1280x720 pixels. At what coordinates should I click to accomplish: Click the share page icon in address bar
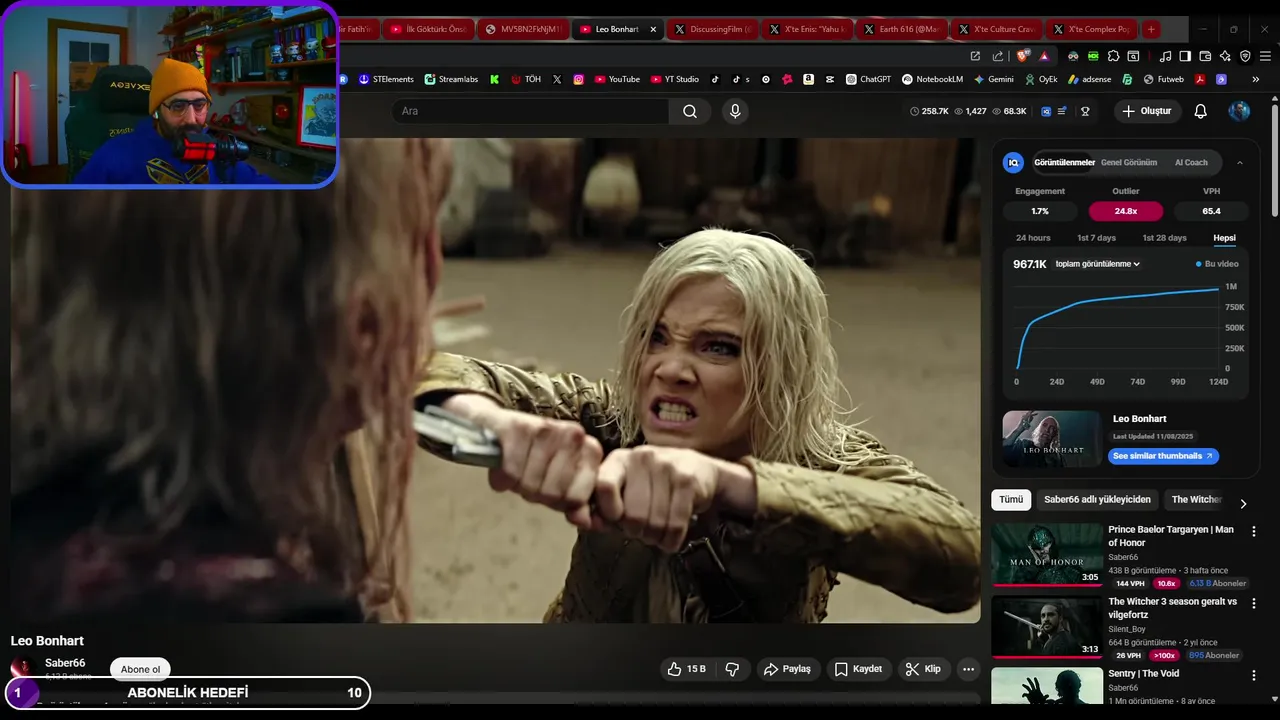[x=998, y=56]
